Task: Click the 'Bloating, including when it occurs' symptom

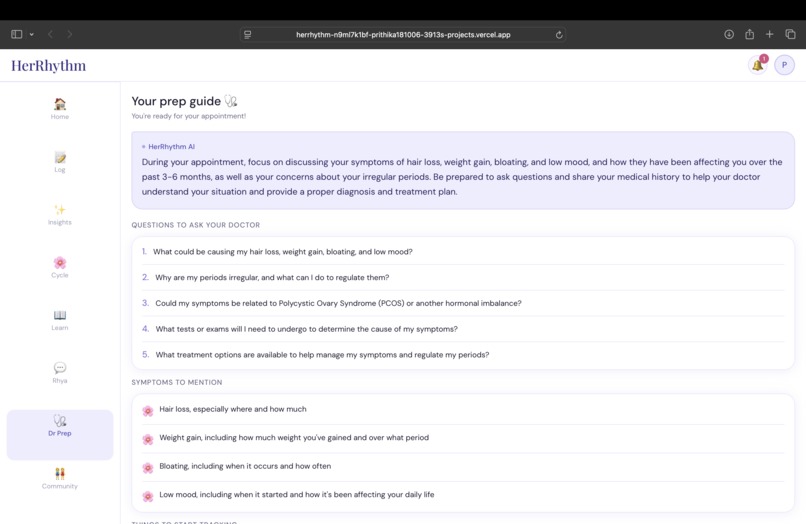Action: [x=245, y=466]
